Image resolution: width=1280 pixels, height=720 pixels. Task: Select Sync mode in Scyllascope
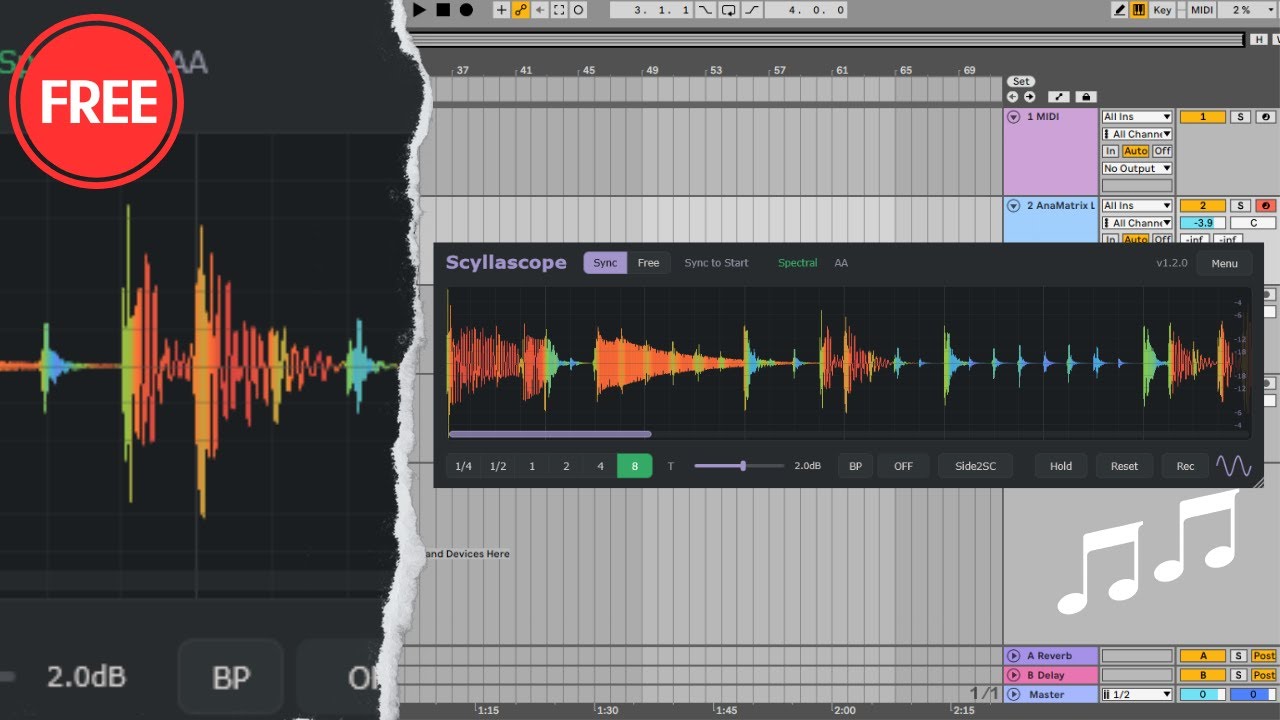[x=605, y=263]
